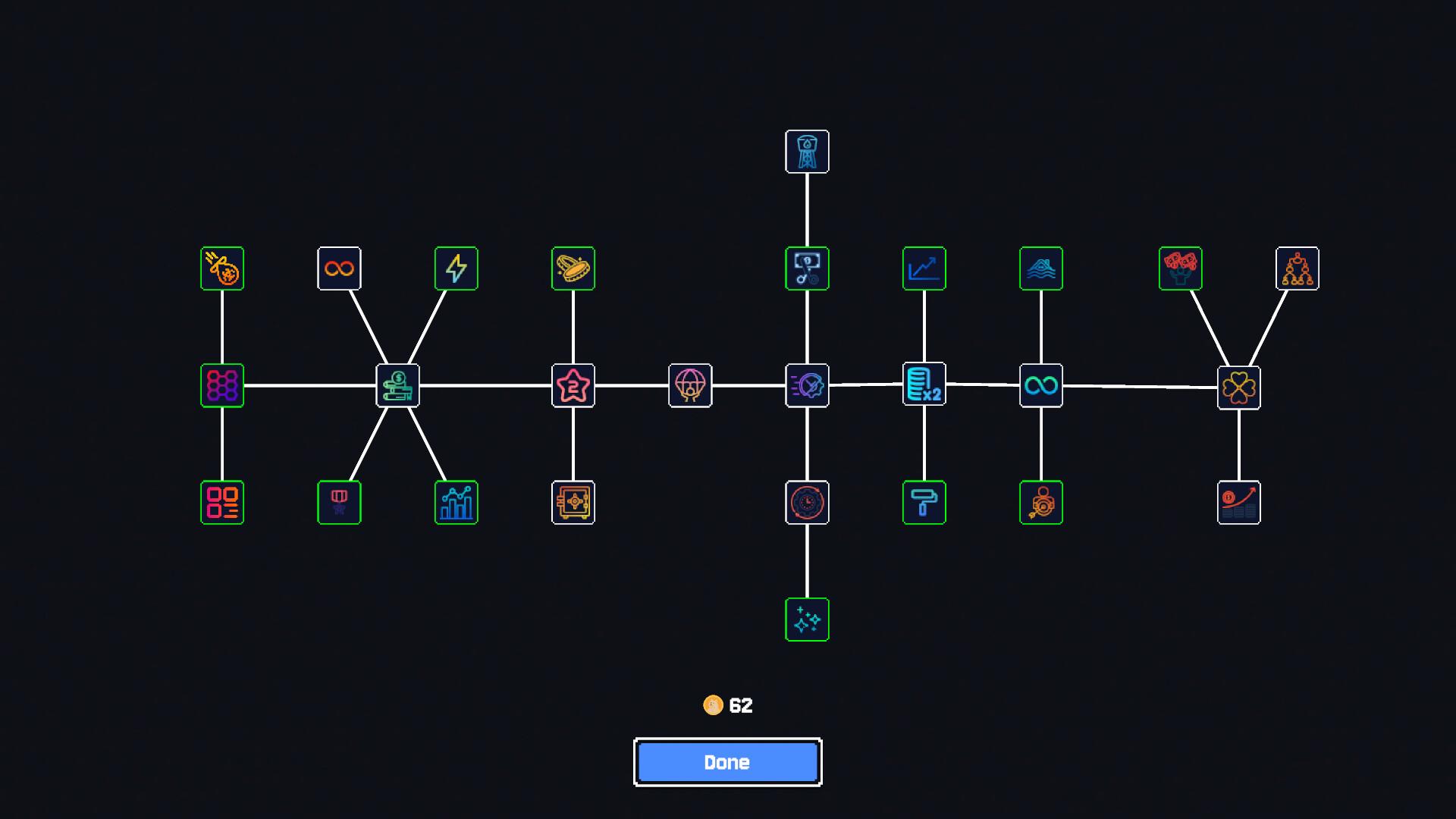Click the sparkles node below the stopwatch
This screenshot has height=819, width=1456.
click(807, 620)
